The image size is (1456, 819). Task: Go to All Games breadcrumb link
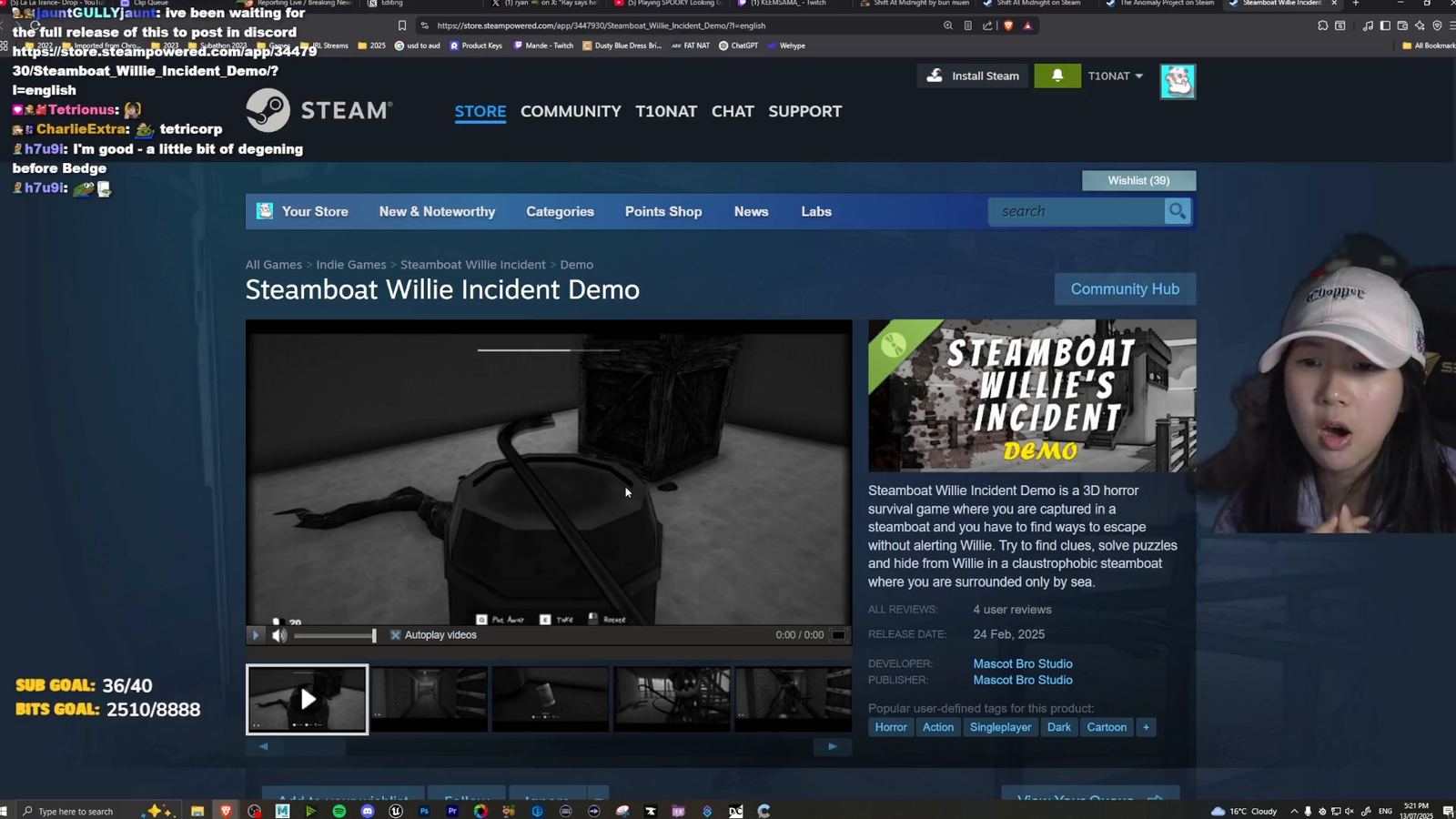[274, 265]
